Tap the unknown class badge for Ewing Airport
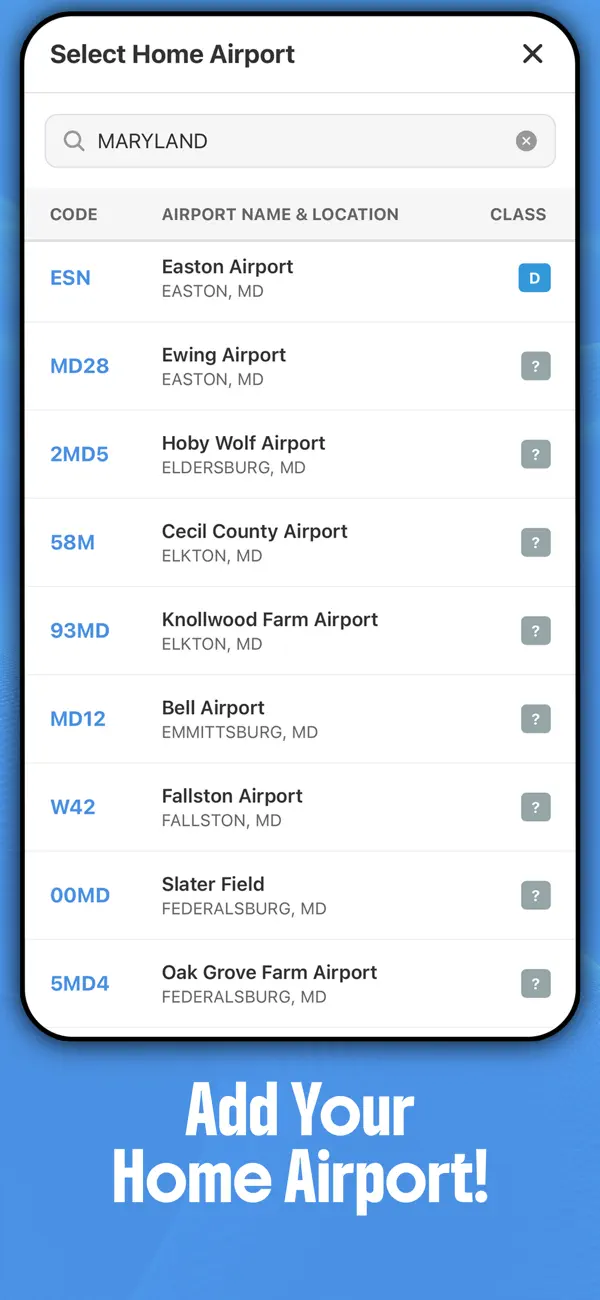600x1300 pixels. [536, 366]
